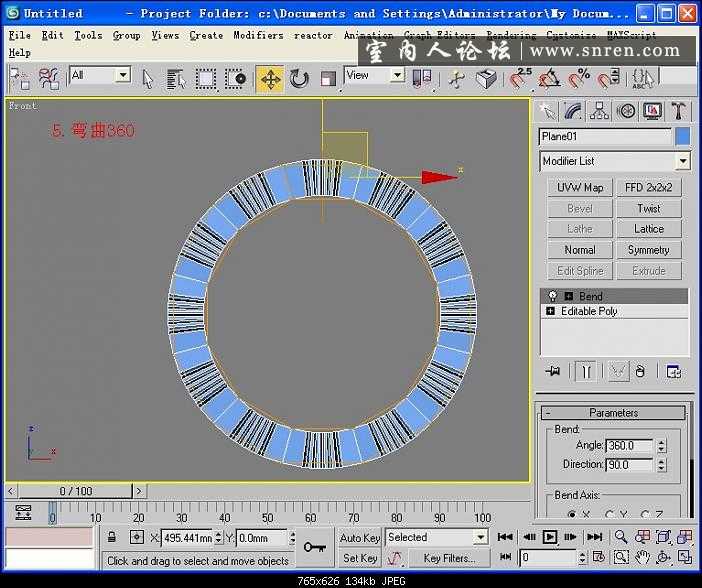Screen dimensions: 702x588
Task: Collapse the Parameters rollout
Action: tap(614, 412)
